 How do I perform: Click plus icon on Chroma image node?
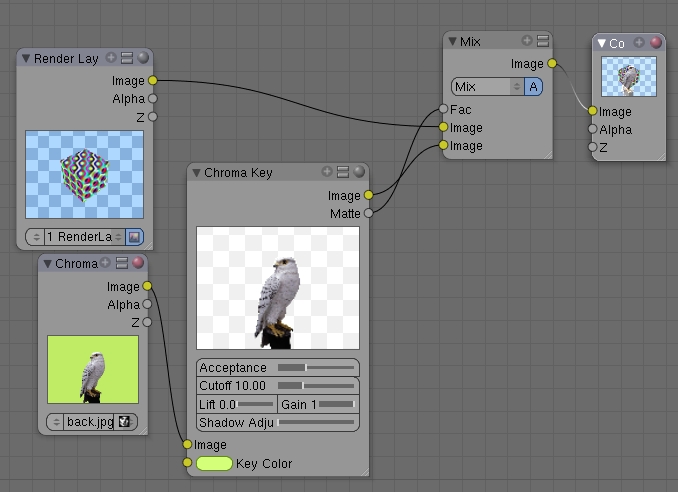[x=106, y=262]
